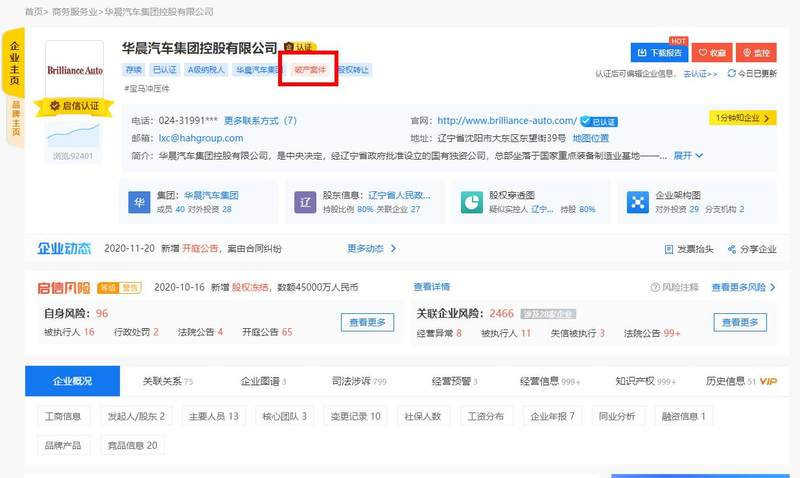Click 商务服务业 in the breadcrumb

74,11
